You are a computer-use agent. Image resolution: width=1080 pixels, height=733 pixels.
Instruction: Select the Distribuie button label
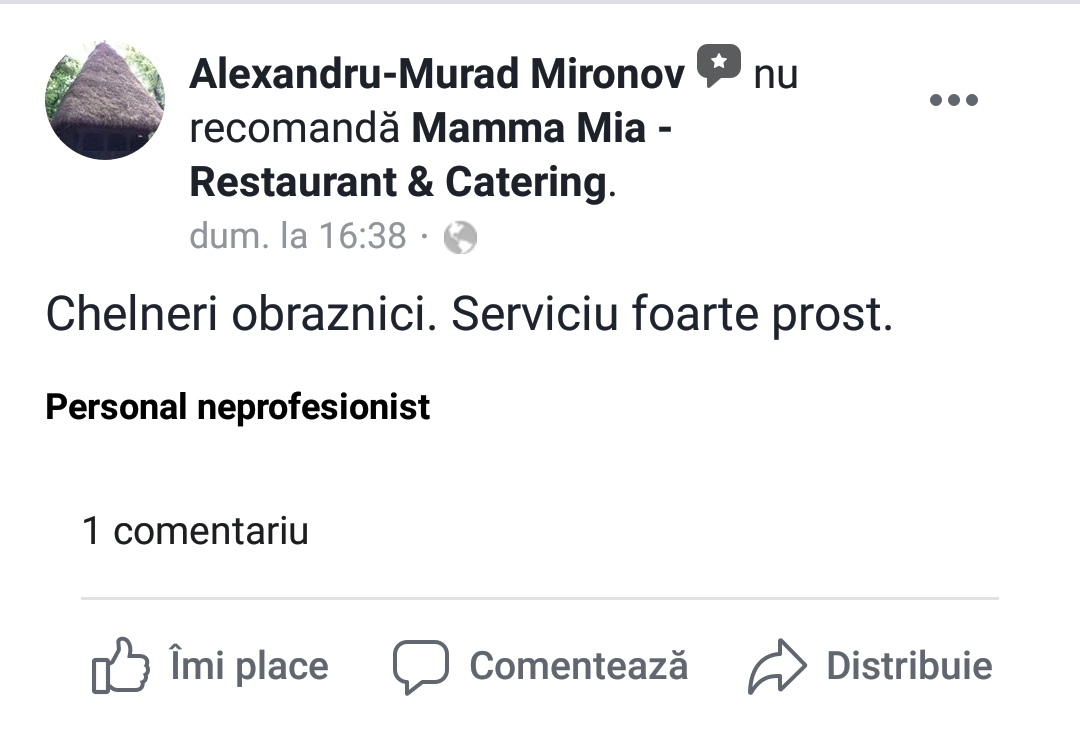(x=909, y=666)
